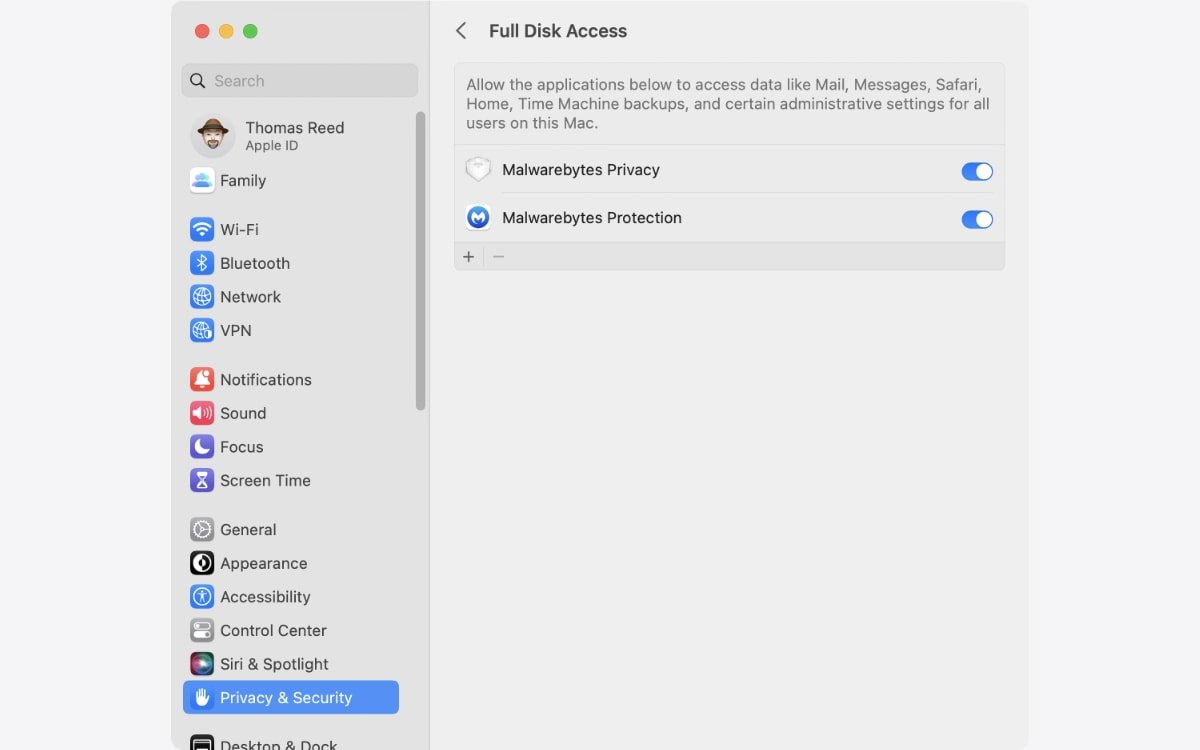Click the Notifications bell icon
The height and width of the screenshot is (750, 1200).
point(202,380)
